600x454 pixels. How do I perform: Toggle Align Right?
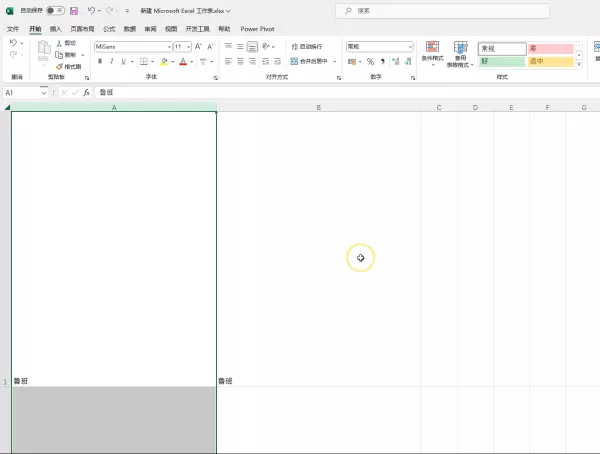point(252,61)
